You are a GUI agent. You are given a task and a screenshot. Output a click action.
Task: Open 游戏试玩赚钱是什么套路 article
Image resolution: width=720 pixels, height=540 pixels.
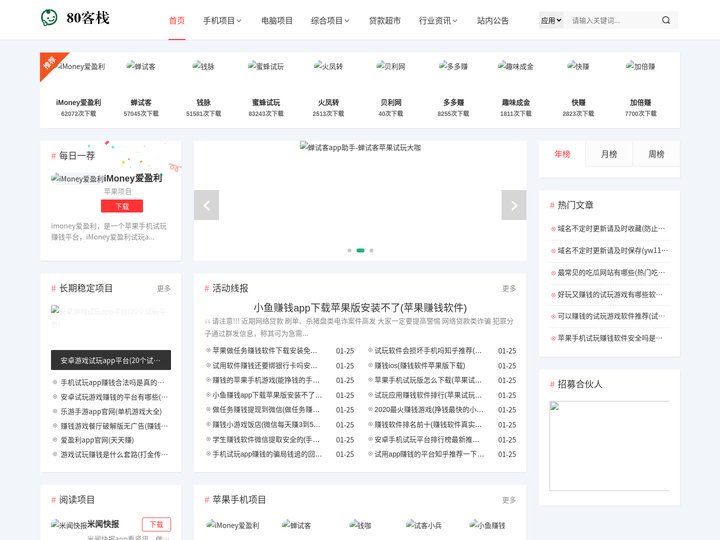[114, 454]
